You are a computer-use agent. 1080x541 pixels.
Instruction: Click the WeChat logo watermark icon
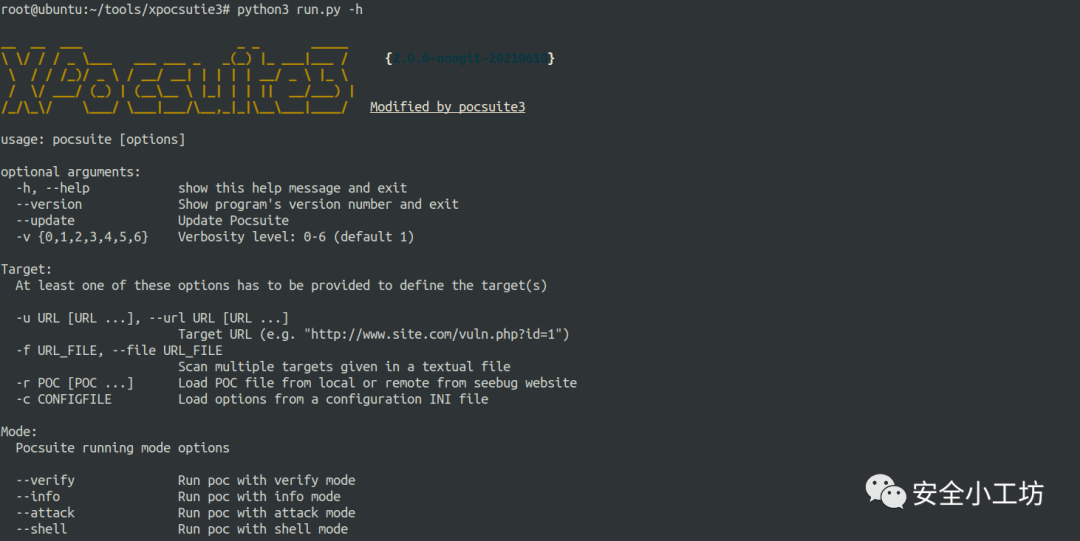pos(885,491)
